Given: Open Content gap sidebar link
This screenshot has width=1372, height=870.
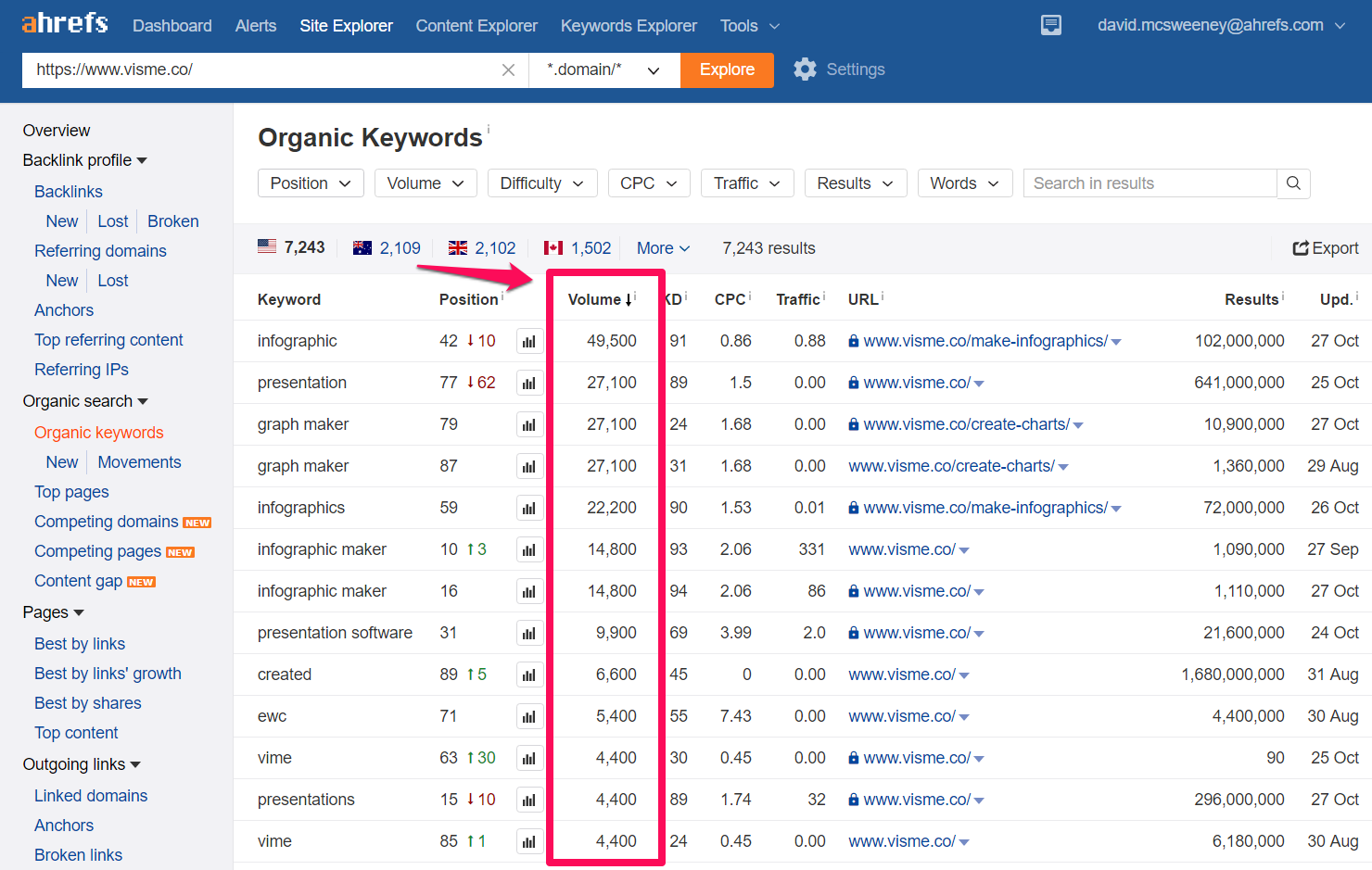Looking at the screenshot, I should (78, 581).
